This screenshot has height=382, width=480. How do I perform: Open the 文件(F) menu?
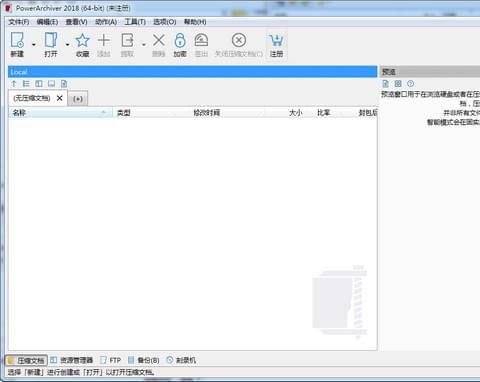pos(19,22)
